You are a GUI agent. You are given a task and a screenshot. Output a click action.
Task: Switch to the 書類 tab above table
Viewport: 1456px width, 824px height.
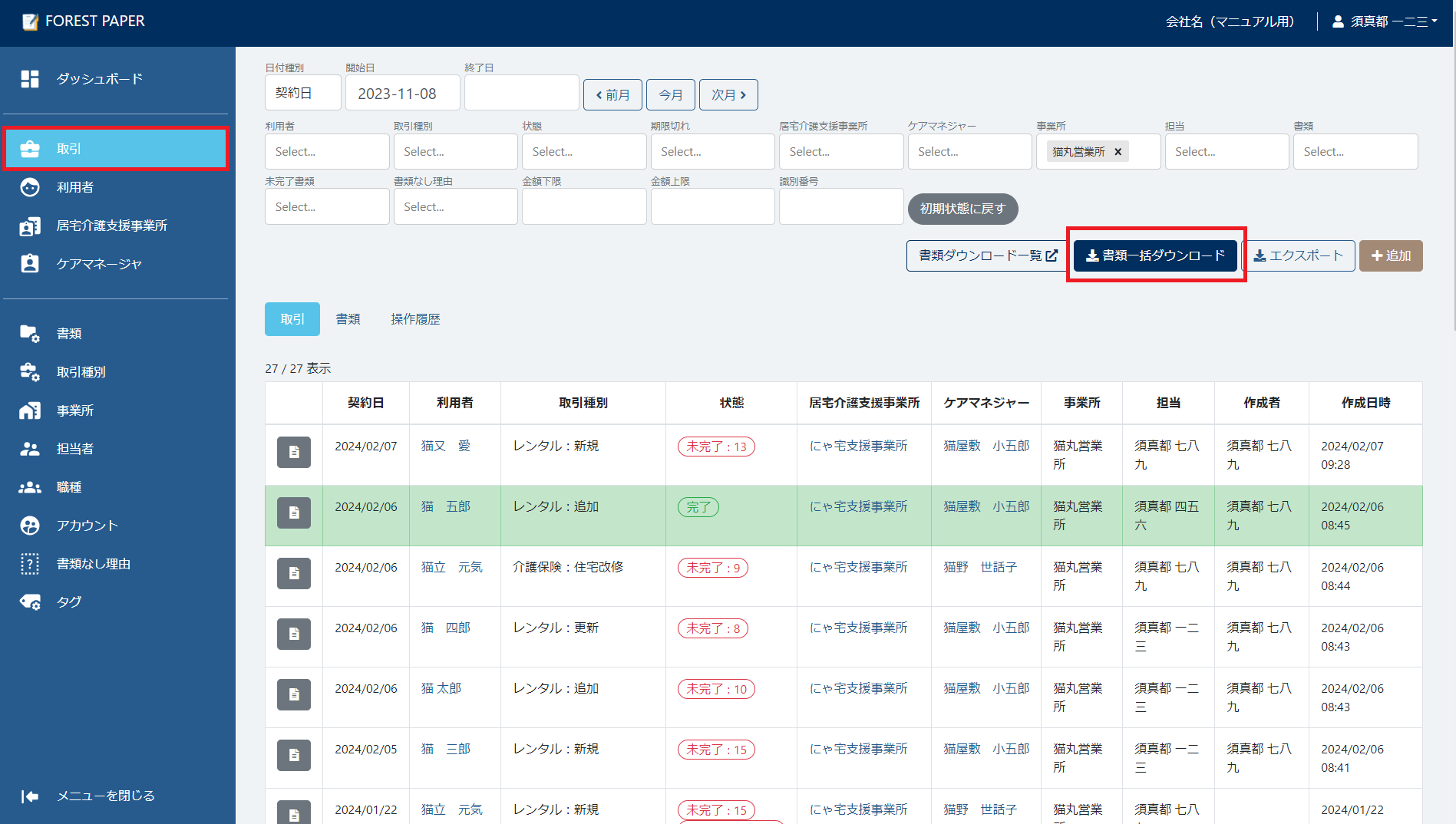tap(348, 319)
